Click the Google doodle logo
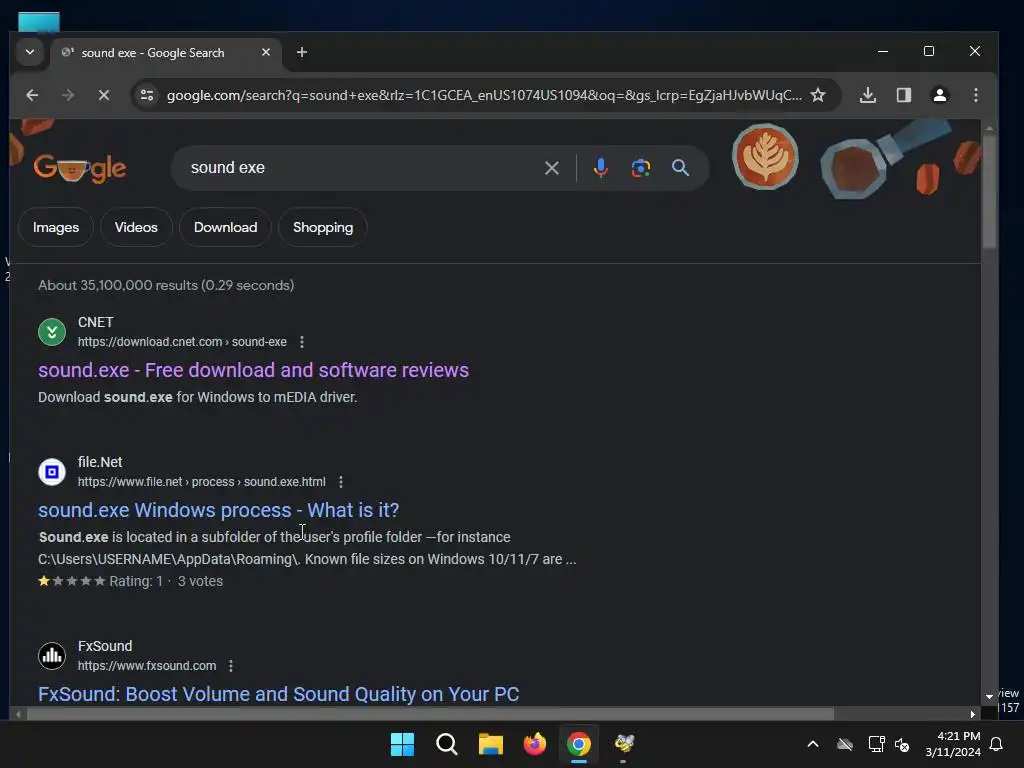This screenshot has height=768, width=1024. 80,168
